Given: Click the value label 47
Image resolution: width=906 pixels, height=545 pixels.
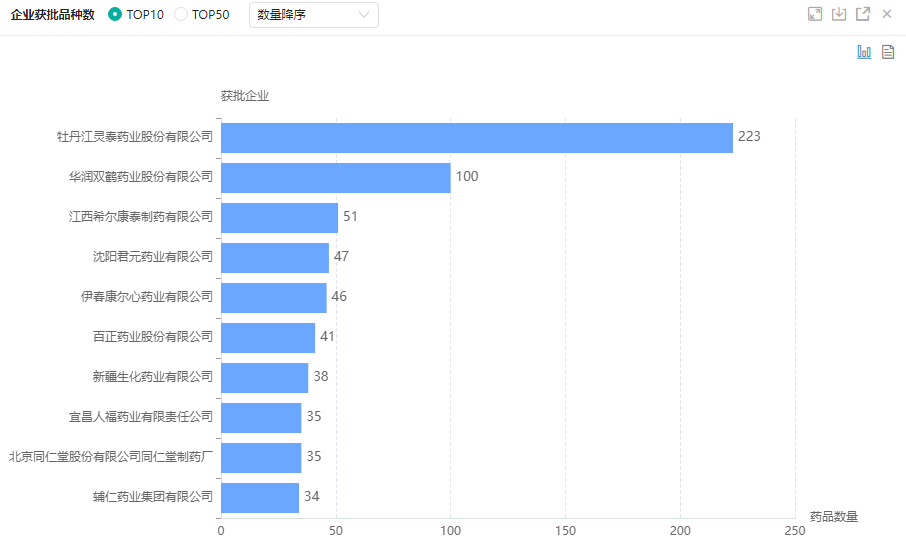Looking at the screenshot, I should click(x=341, y=256).
